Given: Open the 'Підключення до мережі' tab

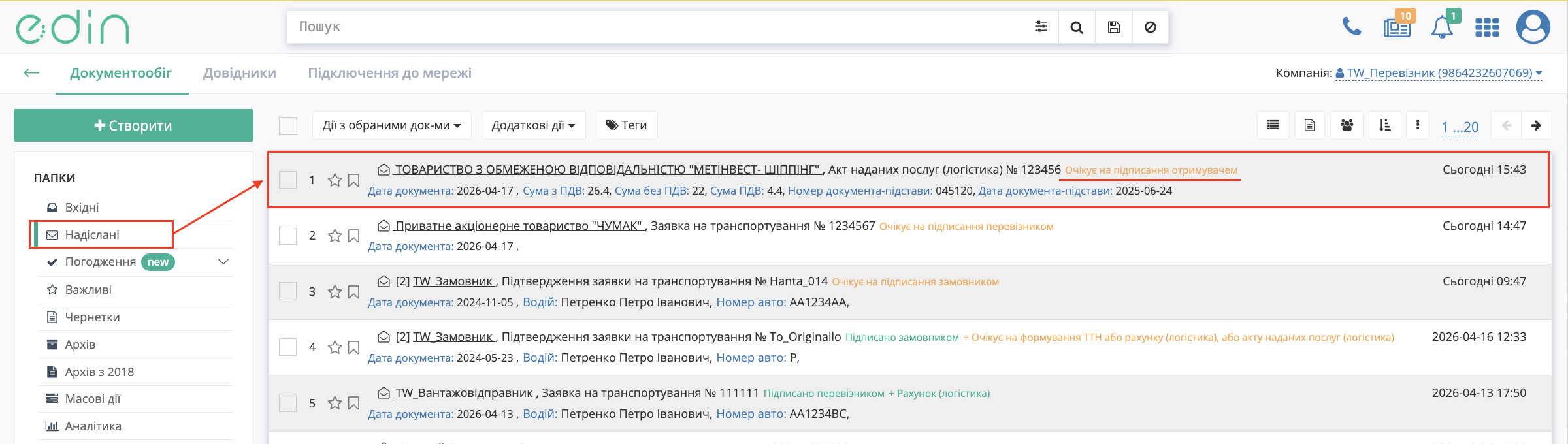Looking at the screenshot, I should point(389,73).
